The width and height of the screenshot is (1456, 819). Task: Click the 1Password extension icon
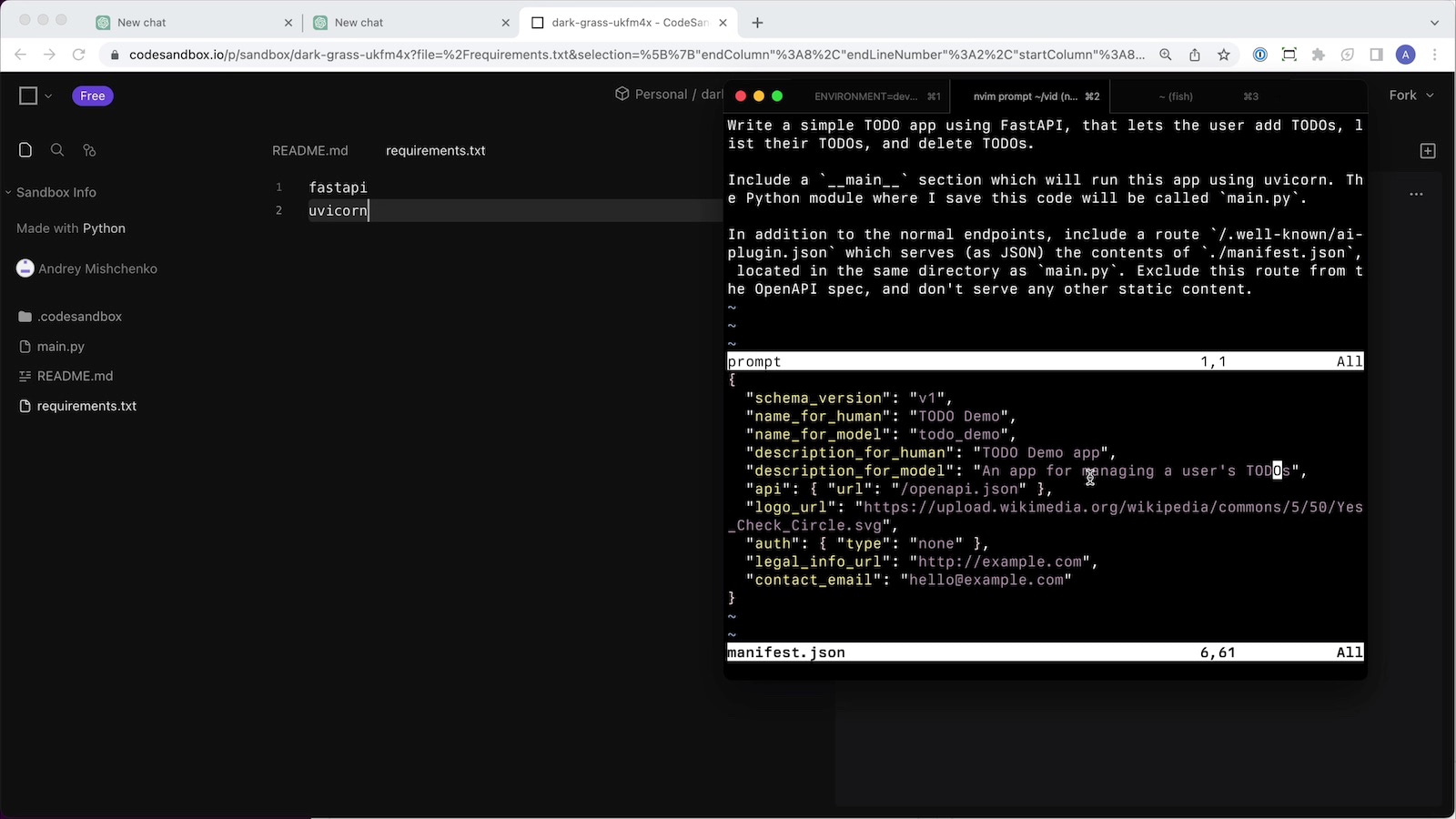[1259, 55]
